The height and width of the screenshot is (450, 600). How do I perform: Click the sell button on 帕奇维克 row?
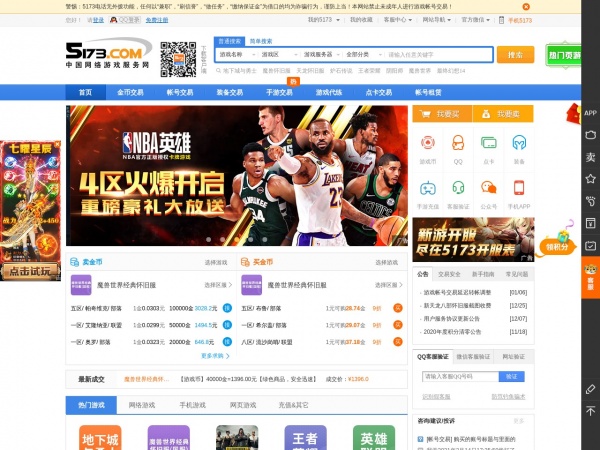(227, 308)
